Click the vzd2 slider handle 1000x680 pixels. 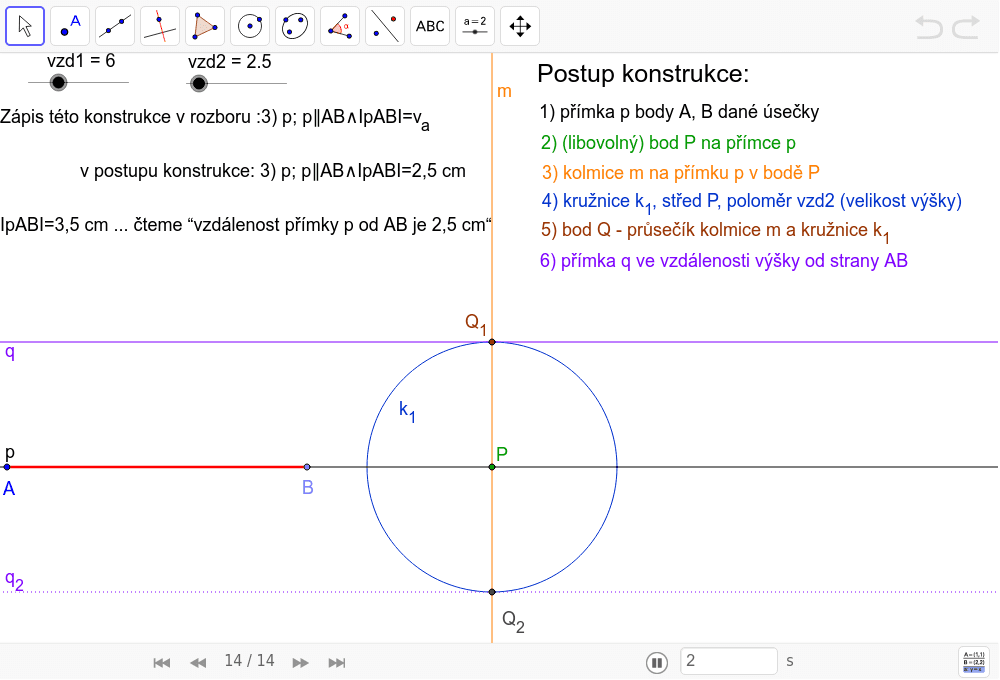click(199, 83)
